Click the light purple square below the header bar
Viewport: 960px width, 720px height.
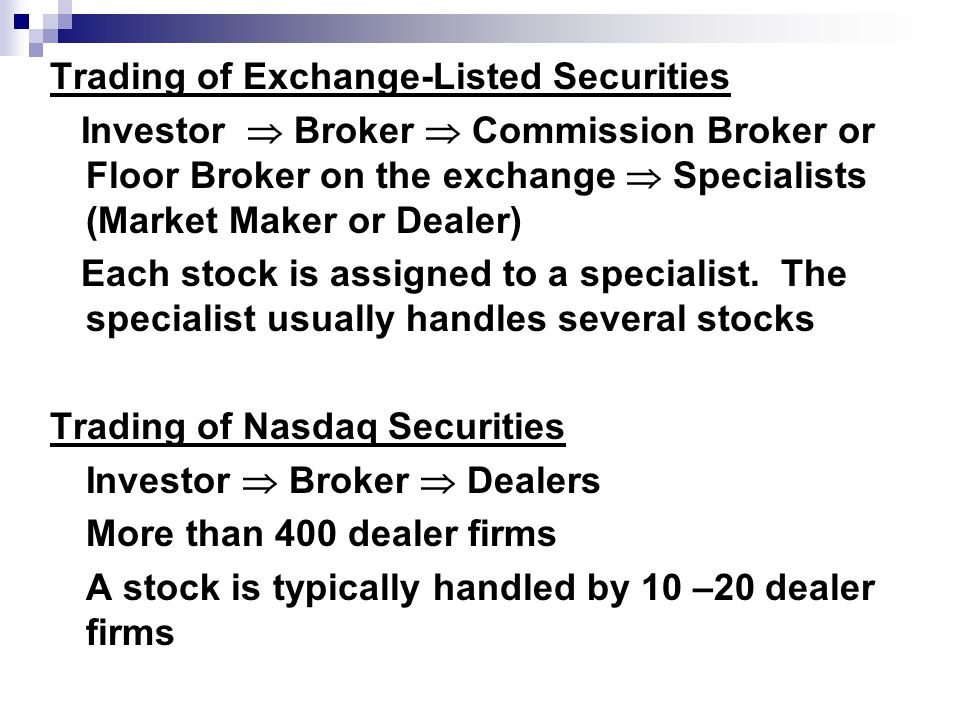36,50
